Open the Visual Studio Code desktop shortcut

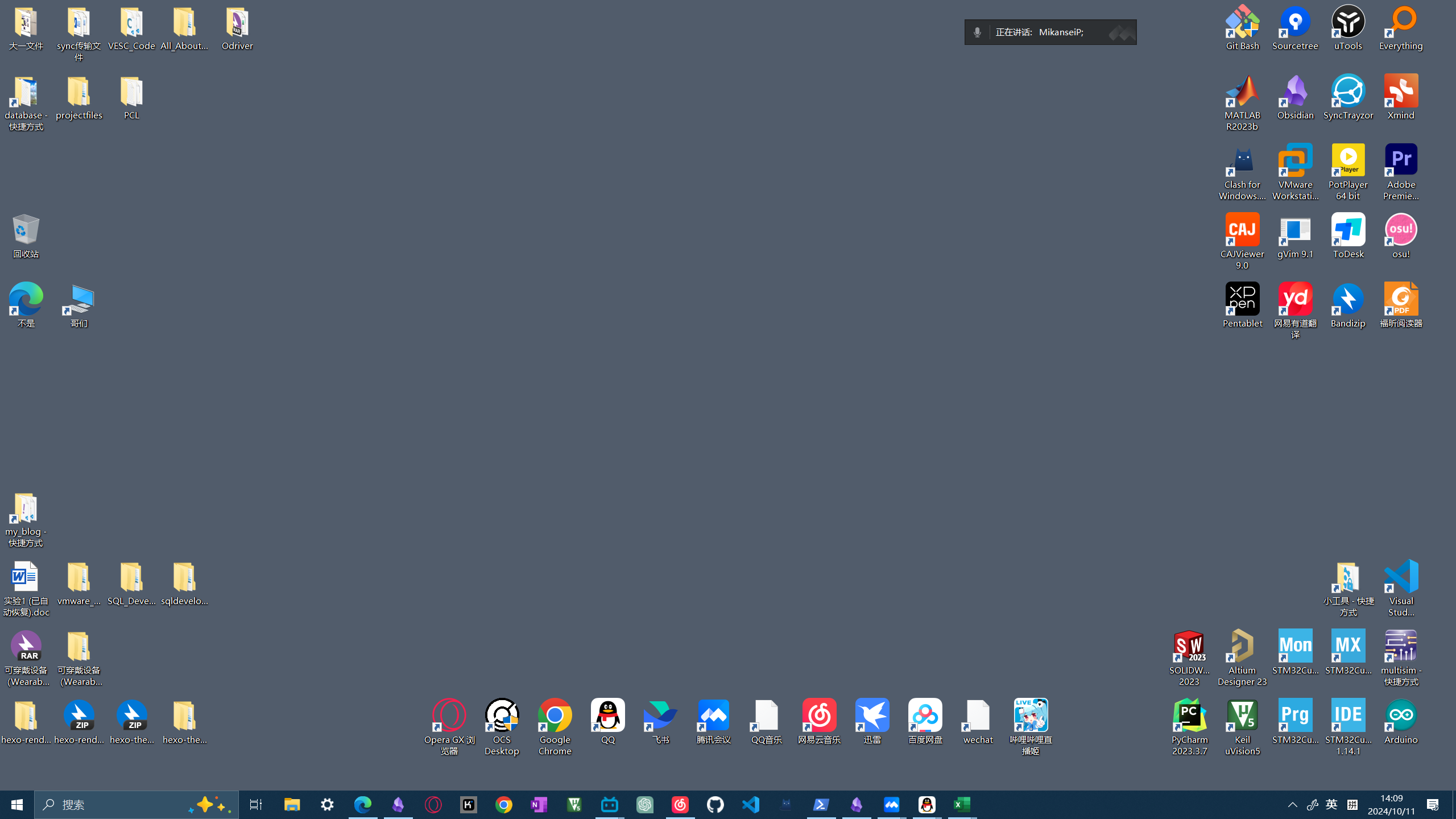[x=1401, y=589]
